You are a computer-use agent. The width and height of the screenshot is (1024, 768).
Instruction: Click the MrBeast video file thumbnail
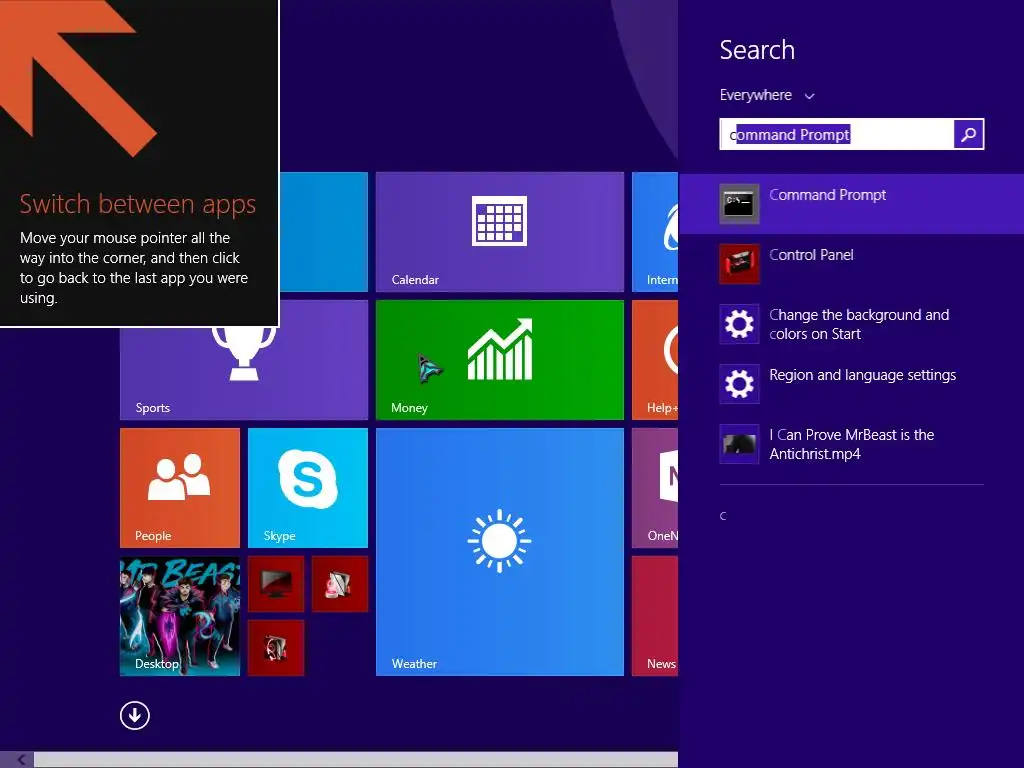[x=739, y=444]
